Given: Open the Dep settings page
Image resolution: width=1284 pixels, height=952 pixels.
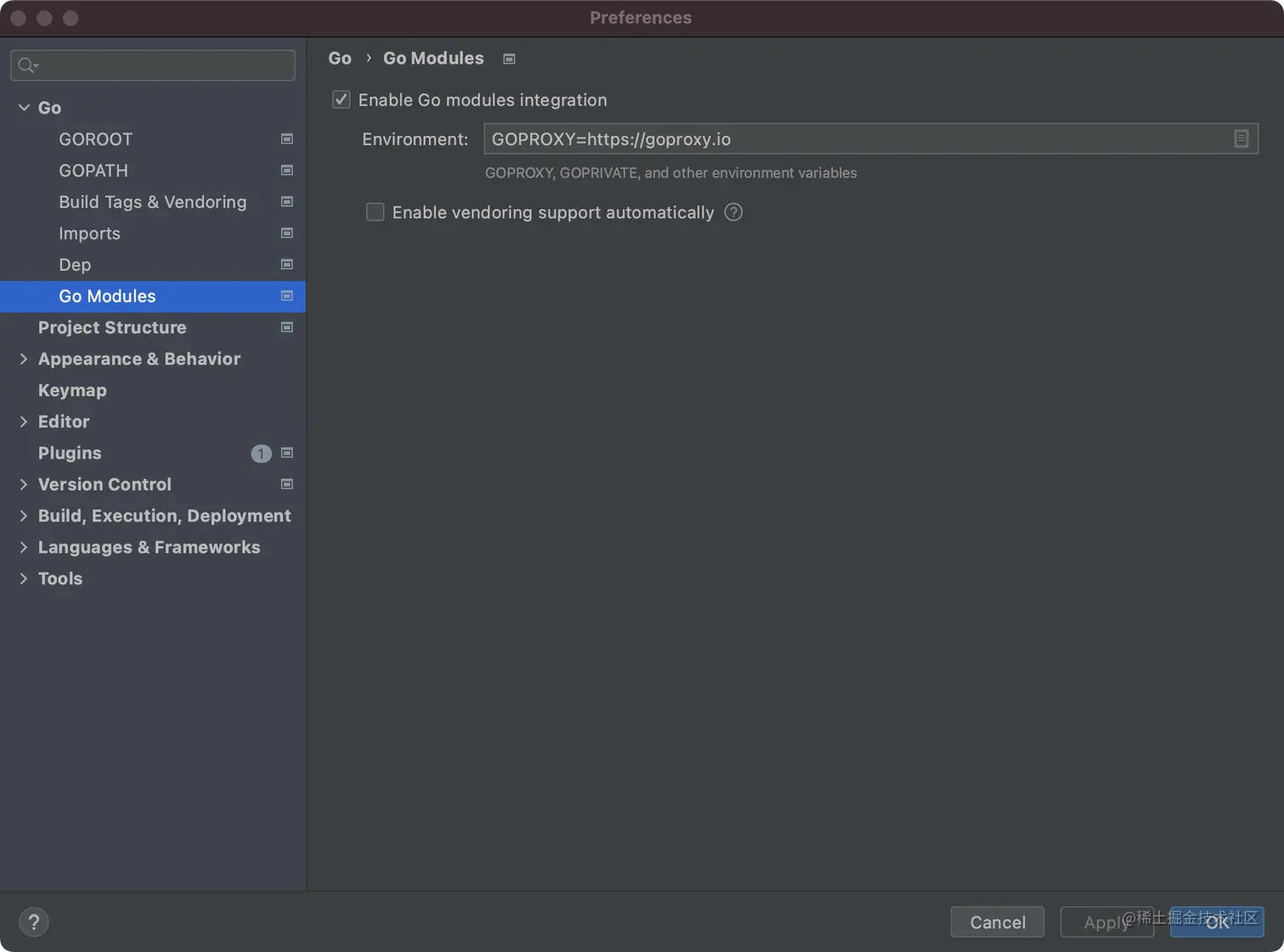Looking at the screenshot, I should point(153,264).
